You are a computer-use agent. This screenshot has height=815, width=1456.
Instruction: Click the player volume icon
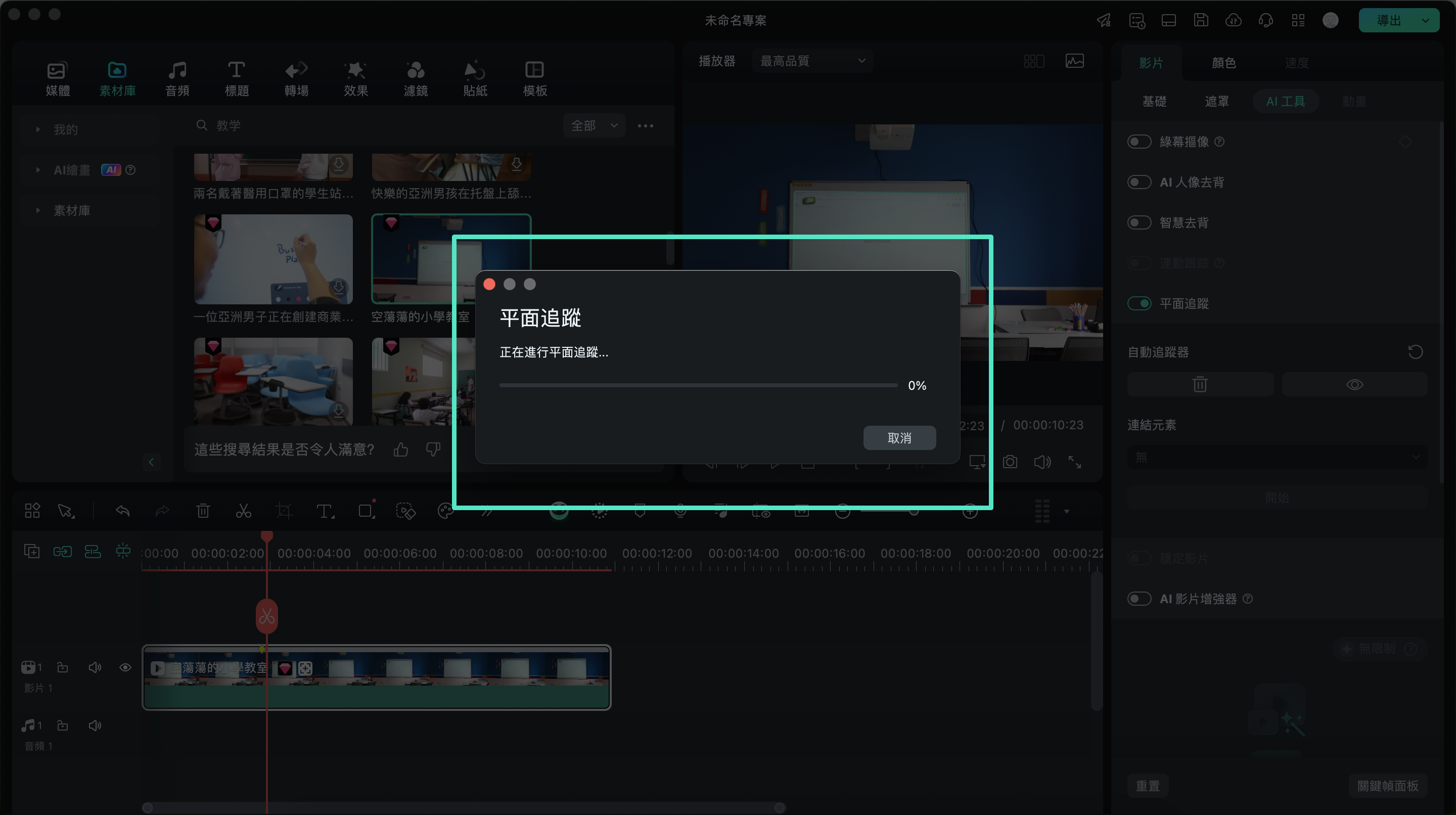(x=1041, y=462)
